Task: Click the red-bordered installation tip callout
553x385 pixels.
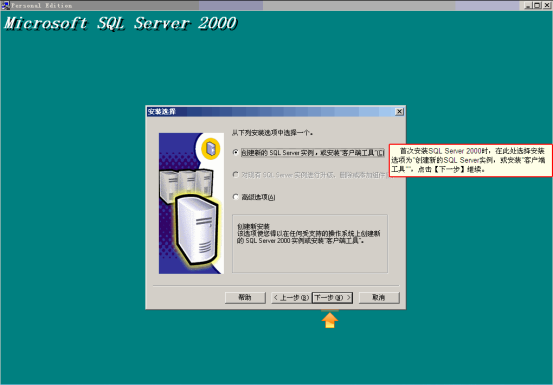Action: coord(470,160)
